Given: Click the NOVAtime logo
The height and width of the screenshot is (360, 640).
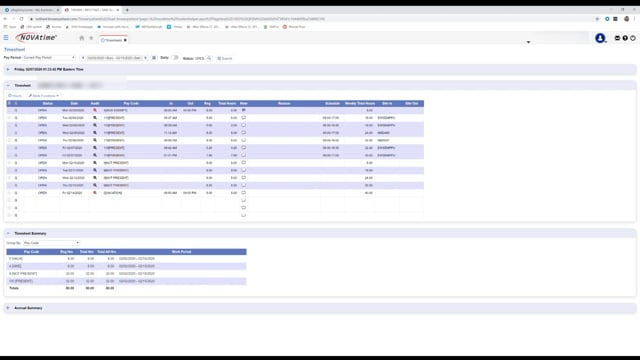Looking at the screenshot, I should click(36, 38).
